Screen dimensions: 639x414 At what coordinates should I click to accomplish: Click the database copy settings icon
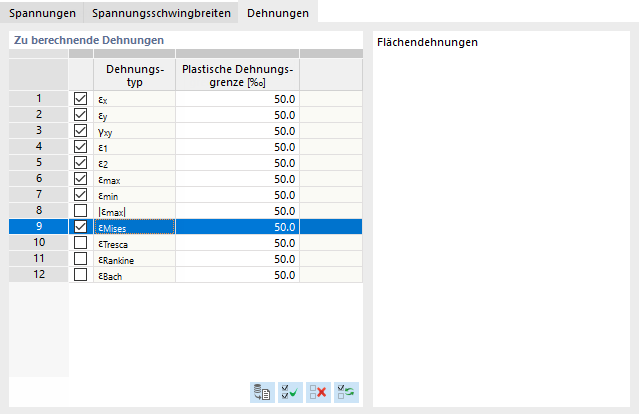point(262,392)
